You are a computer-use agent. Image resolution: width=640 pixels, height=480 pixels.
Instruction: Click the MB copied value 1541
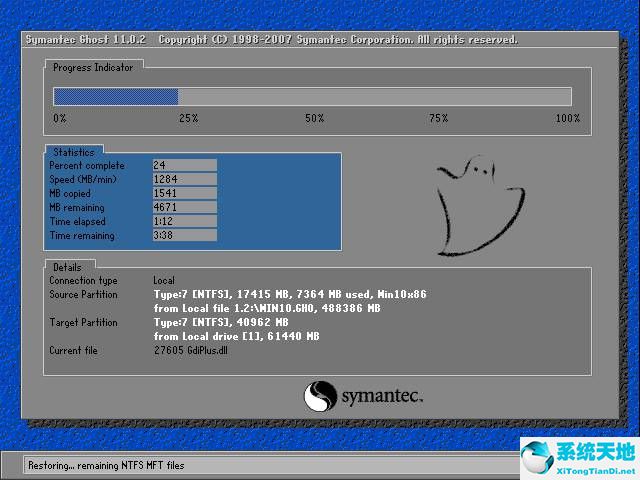coord(184,194)
